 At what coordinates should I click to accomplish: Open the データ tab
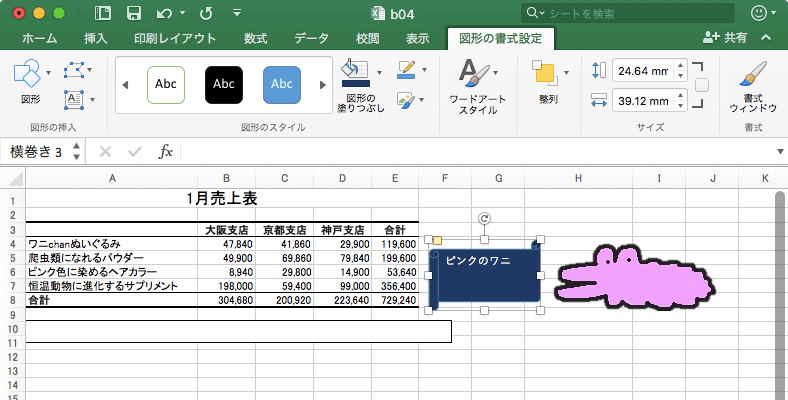(x=312, y=38)
